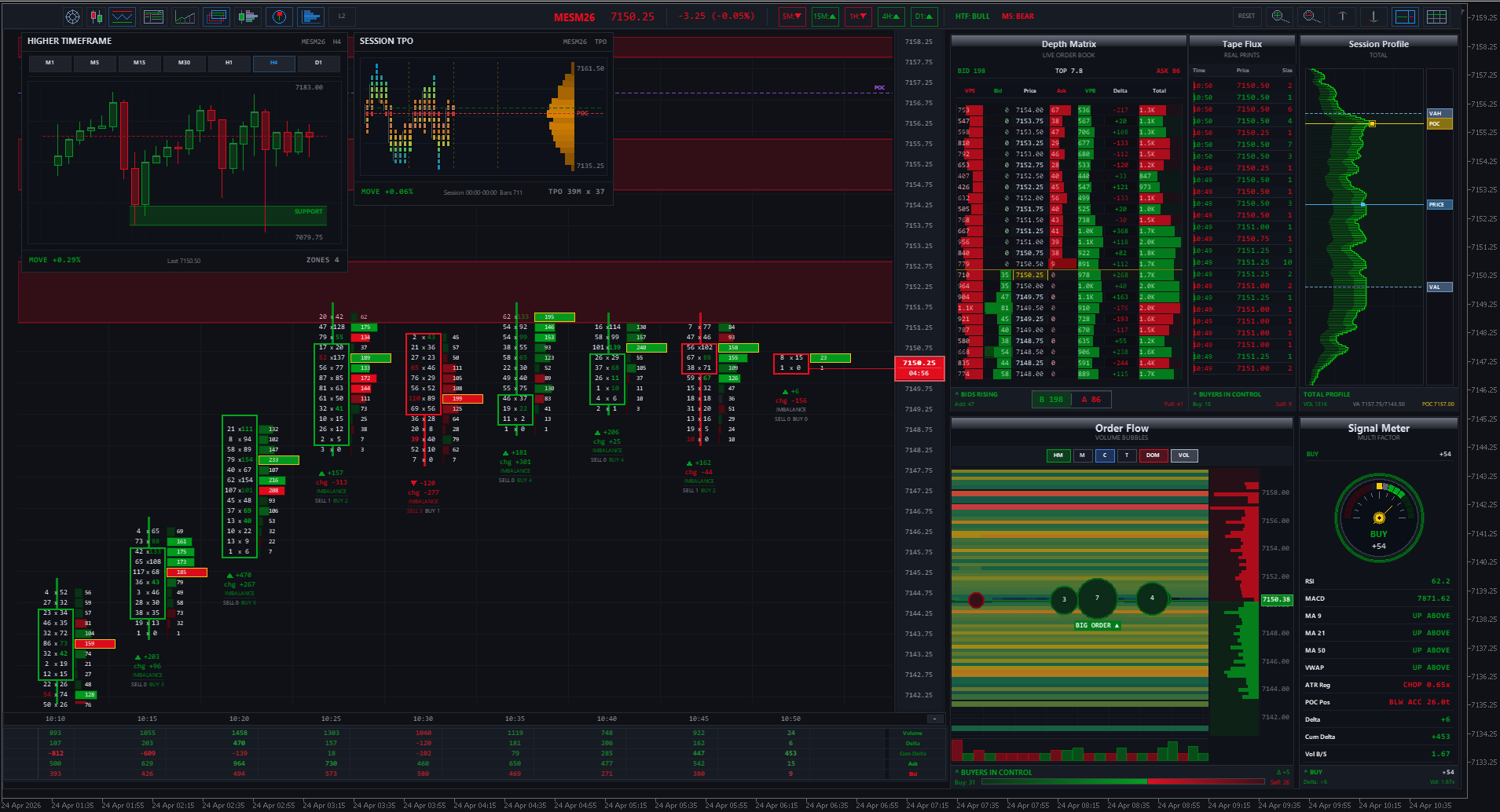The height and width of the screenshot is (812, 1500).
Task: Click the Cum Delta +453 row
Action: 1378,737
